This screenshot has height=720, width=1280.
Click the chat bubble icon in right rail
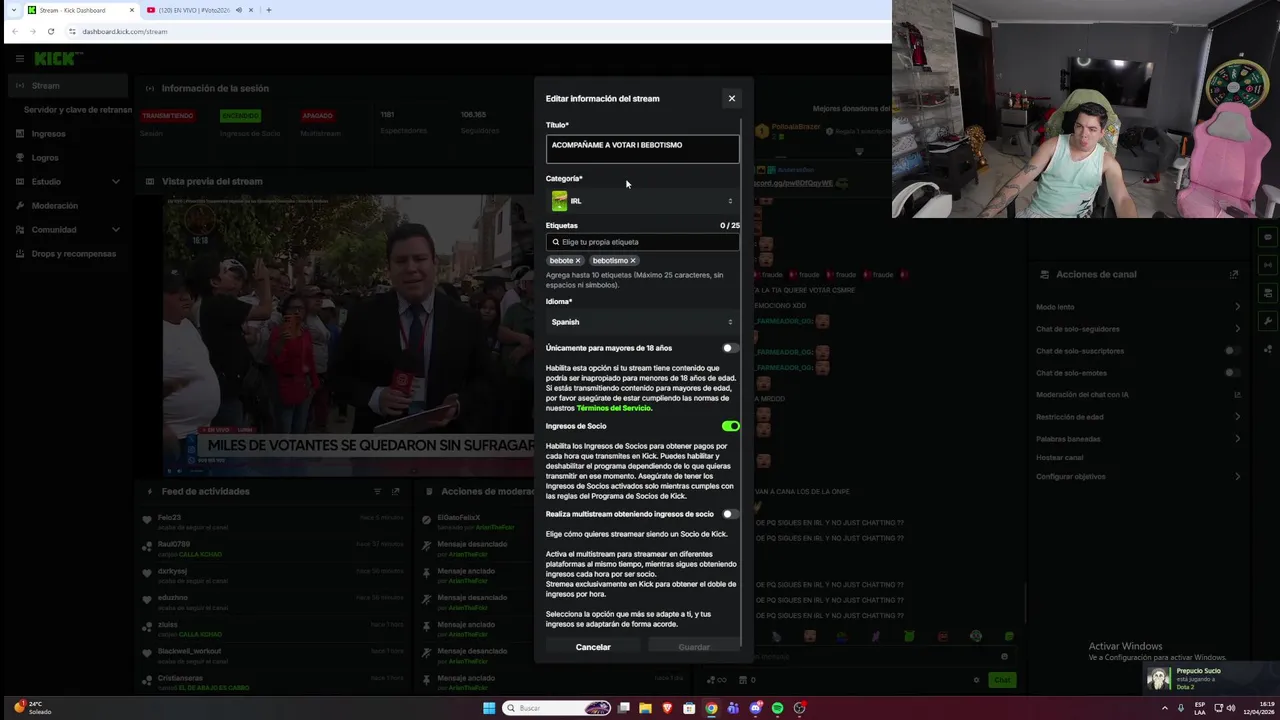[x=1268, y=237]
